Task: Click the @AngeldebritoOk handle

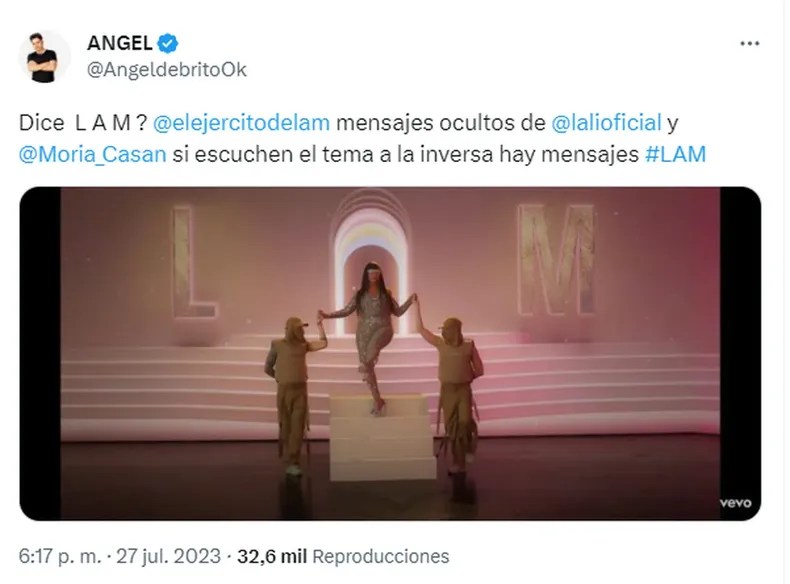Action: pyautogui.click(x=167, y=70)
